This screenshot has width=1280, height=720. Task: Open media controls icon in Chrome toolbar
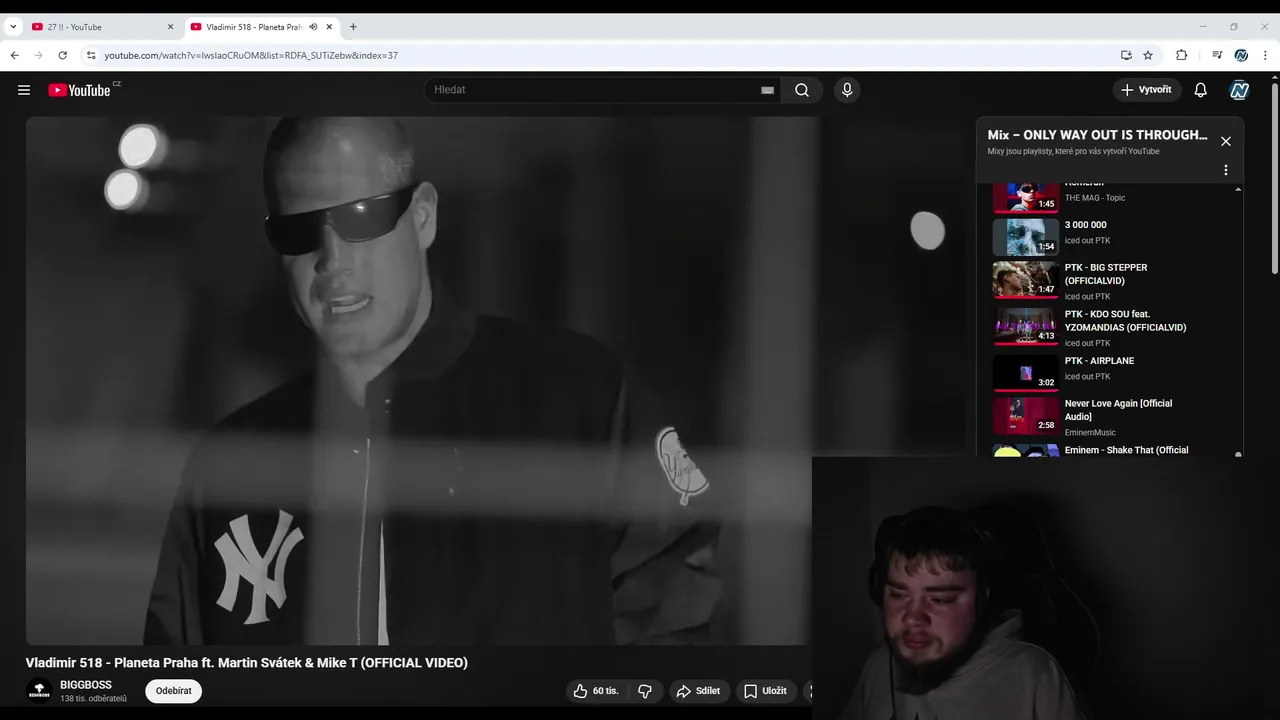(1217, 55)
